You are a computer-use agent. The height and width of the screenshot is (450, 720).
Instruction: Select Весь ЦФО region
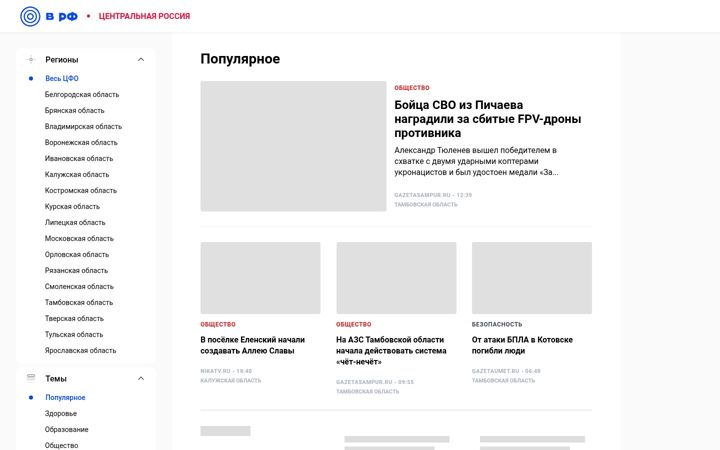tap(62, 79)
